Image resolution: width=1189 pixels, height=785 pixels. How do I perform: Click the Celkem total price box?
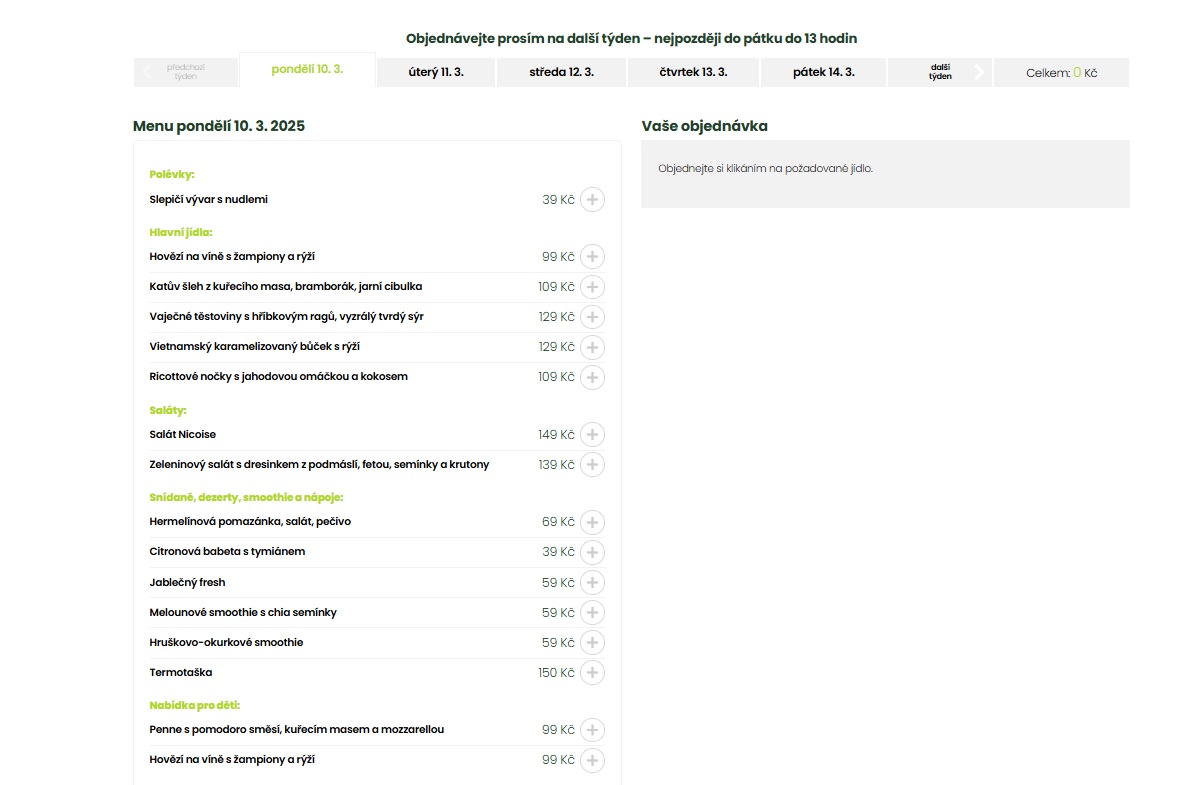1061,73
